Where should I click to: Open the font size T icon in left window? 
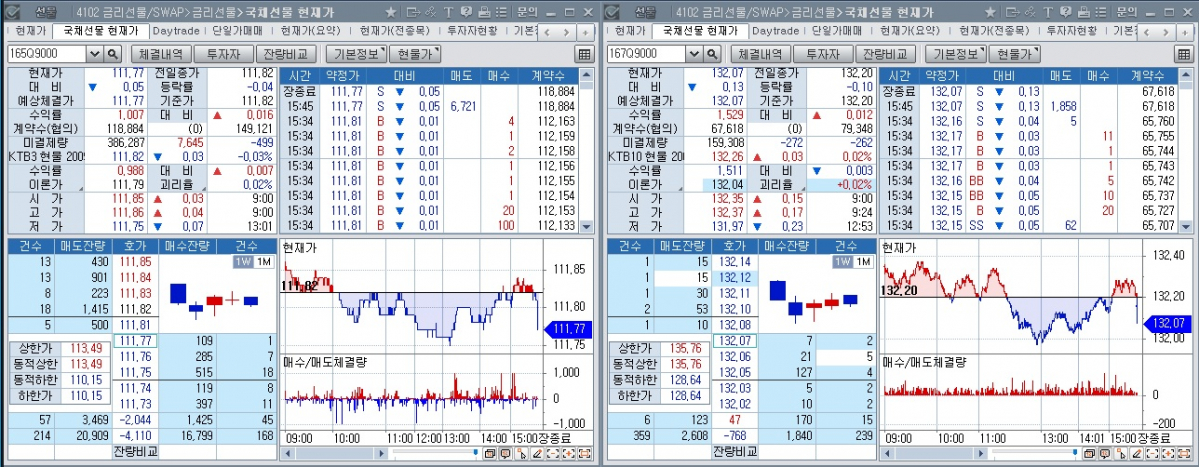448,12
